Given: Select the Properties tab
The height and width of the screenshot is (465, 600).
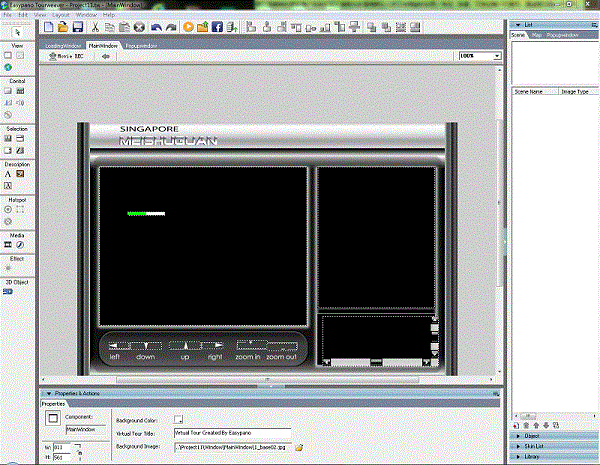Looking at the screenshot, I should (53, 404).
